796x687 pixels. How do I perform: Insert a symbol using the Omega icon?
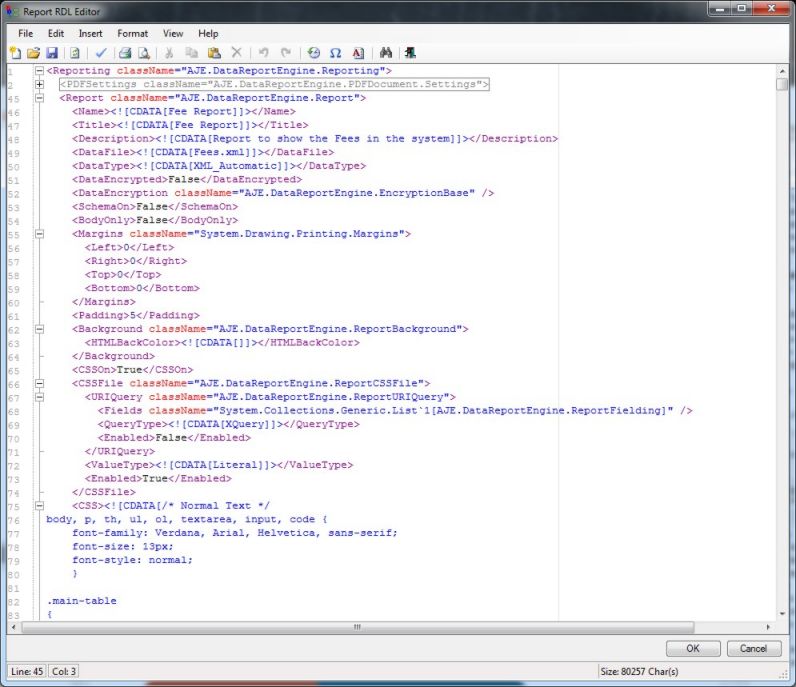[335, 52]
